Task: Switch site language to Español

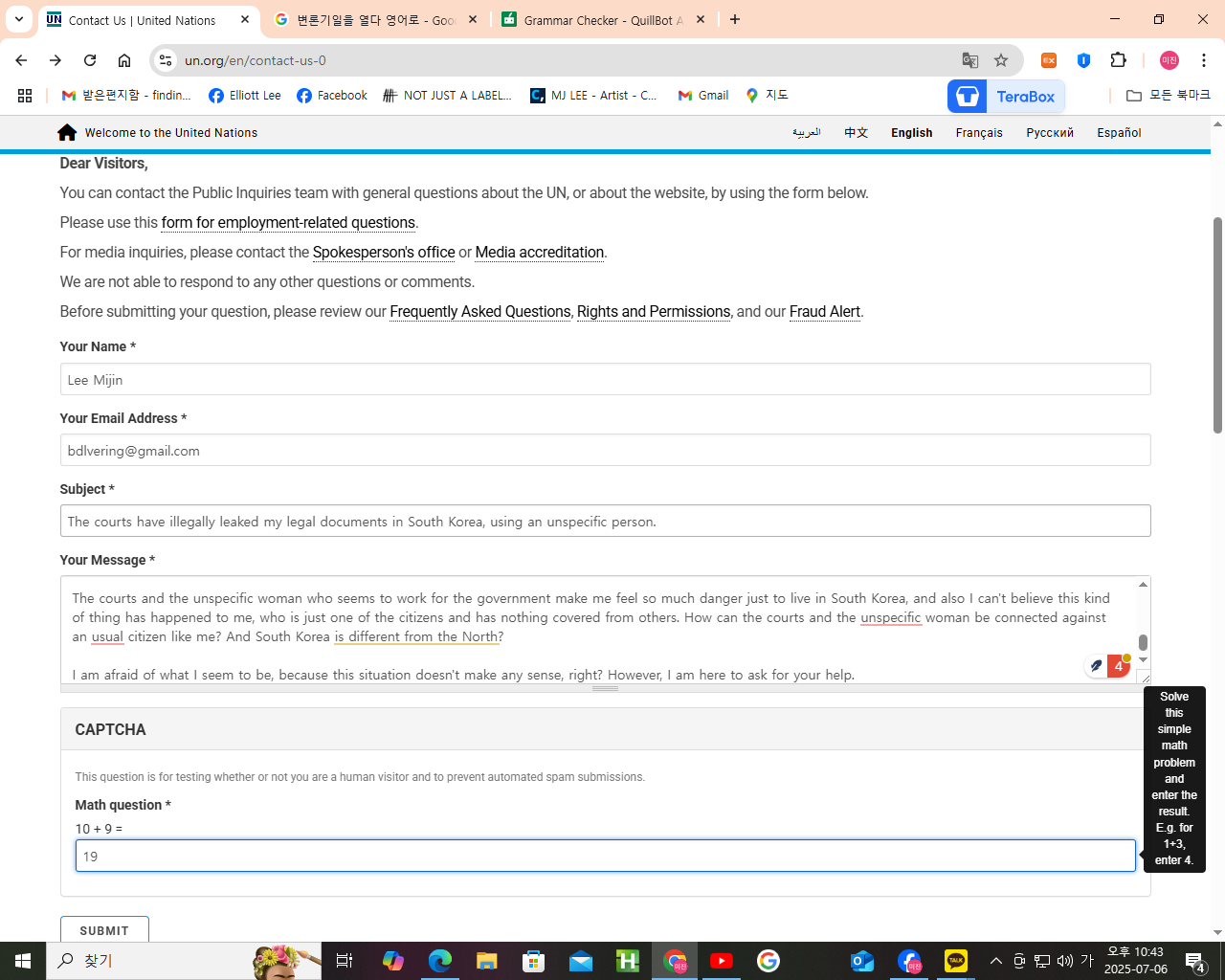Action: [1119, 133]
